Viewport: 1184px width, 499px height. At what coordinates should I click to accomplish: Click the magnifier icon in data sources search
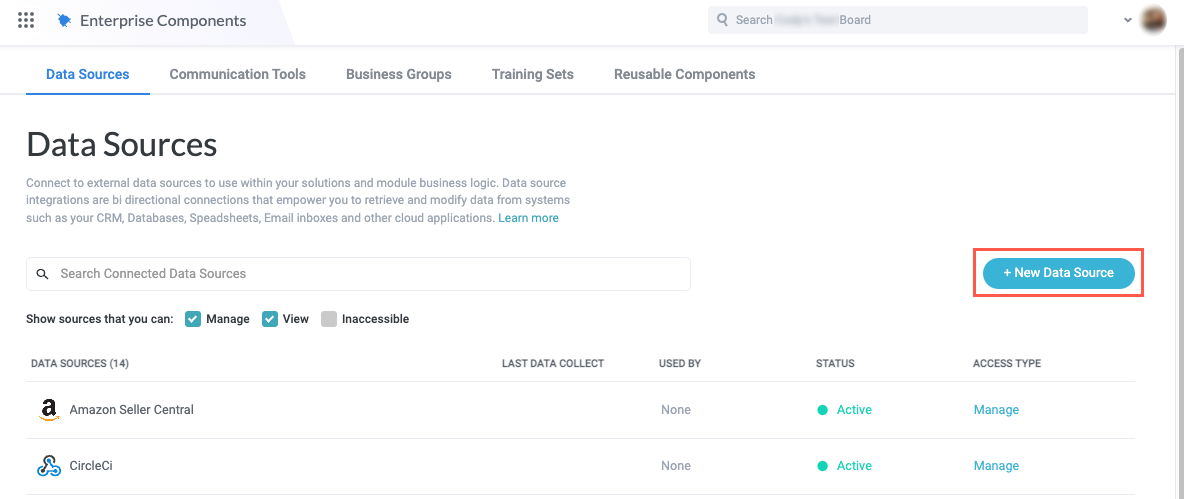[x=42, y=274]
